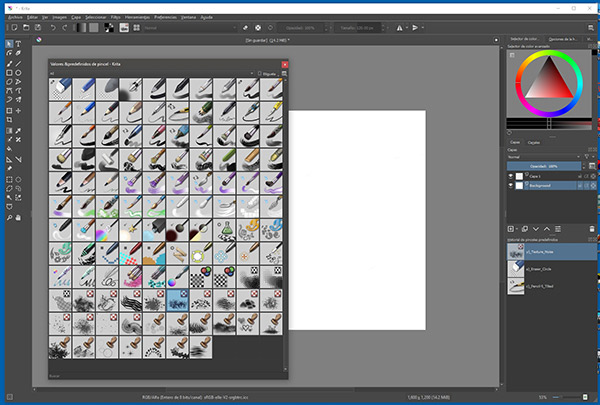Click the Reload brush preset icon
The width and height of the screenshot is (600, 405).
(271, 28)
